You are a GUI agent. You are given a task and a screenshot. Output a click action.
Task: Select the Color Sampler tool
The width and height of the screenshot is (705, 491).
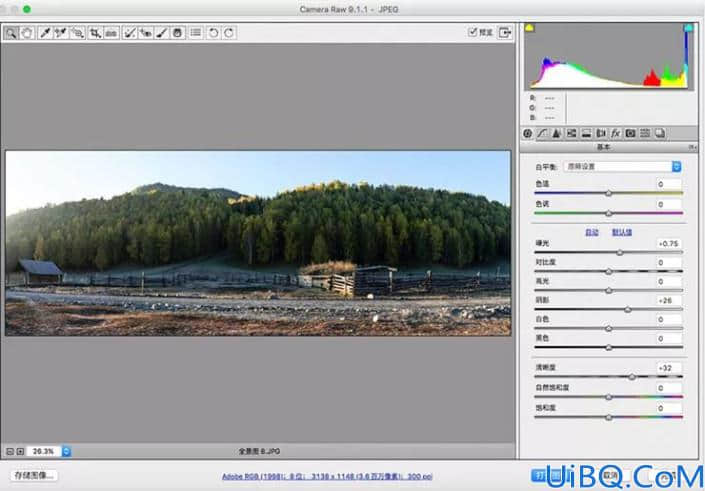[x=61, y=33]
